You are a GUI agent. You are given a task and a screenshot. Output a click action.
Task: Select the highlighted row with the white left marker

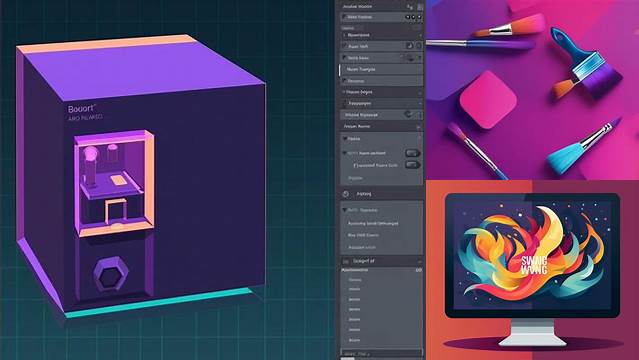(381, 69)
